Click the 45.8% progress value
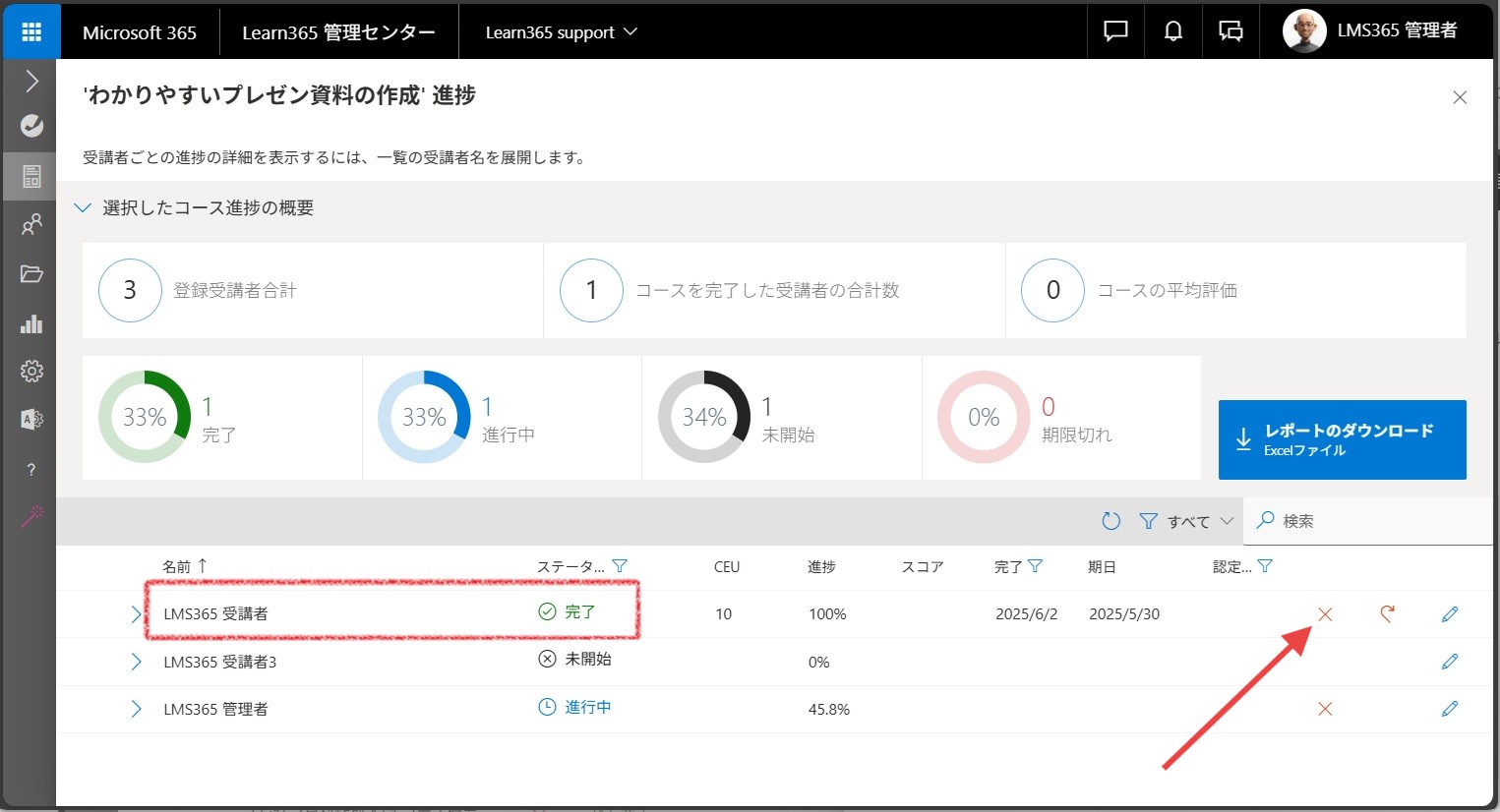The height and width of the screenshot is (812, 1500). click(x=829, y=709)
